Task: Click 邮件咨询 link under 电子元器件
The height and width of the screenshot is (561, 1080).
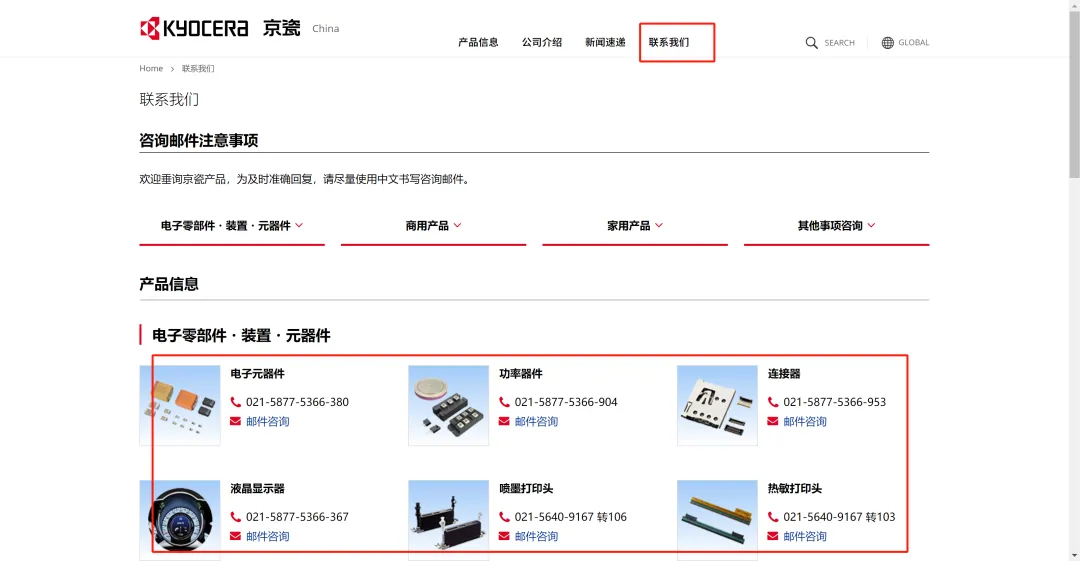Action: [x=268, y=421]
